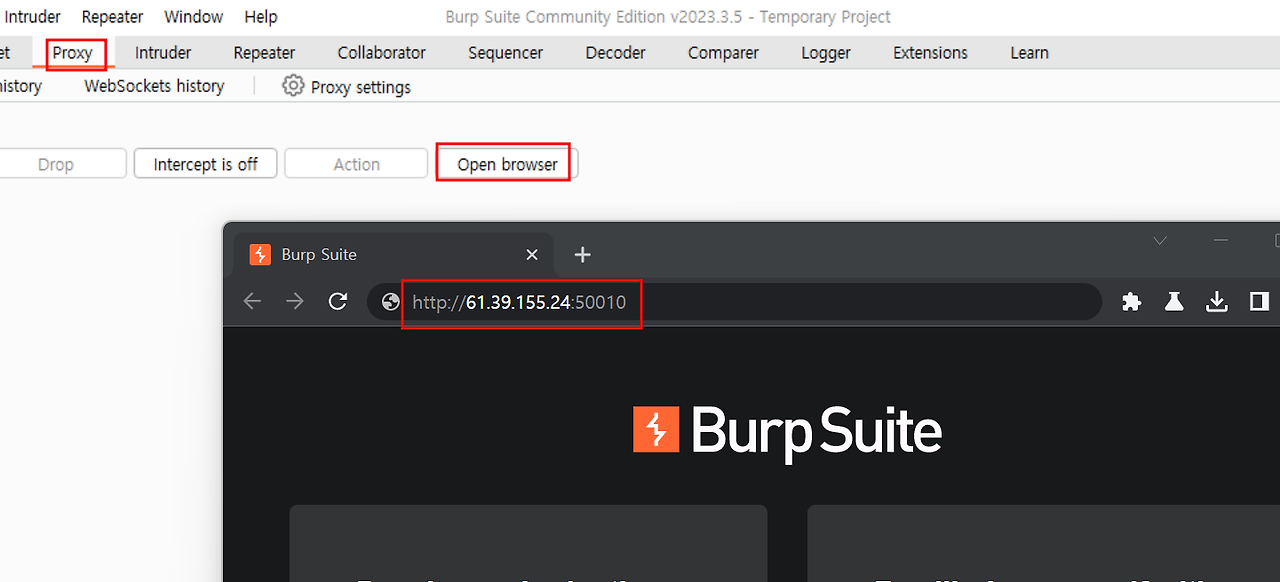Click the browser forward arrow
The width and height of the screenshot is (1280, 582).
[x=295, y=302]
